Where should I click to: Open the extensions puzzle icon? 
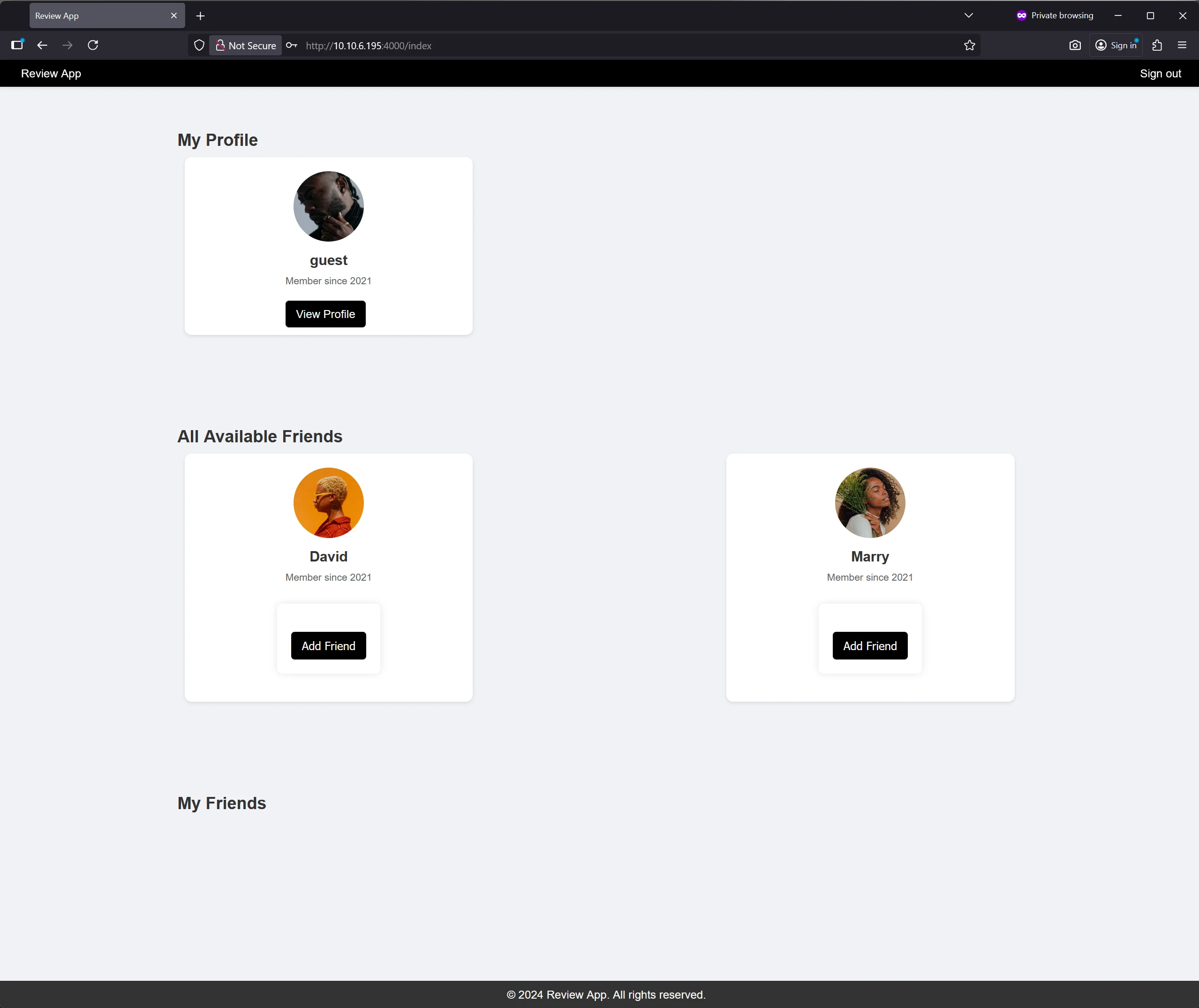[1157, 45]
